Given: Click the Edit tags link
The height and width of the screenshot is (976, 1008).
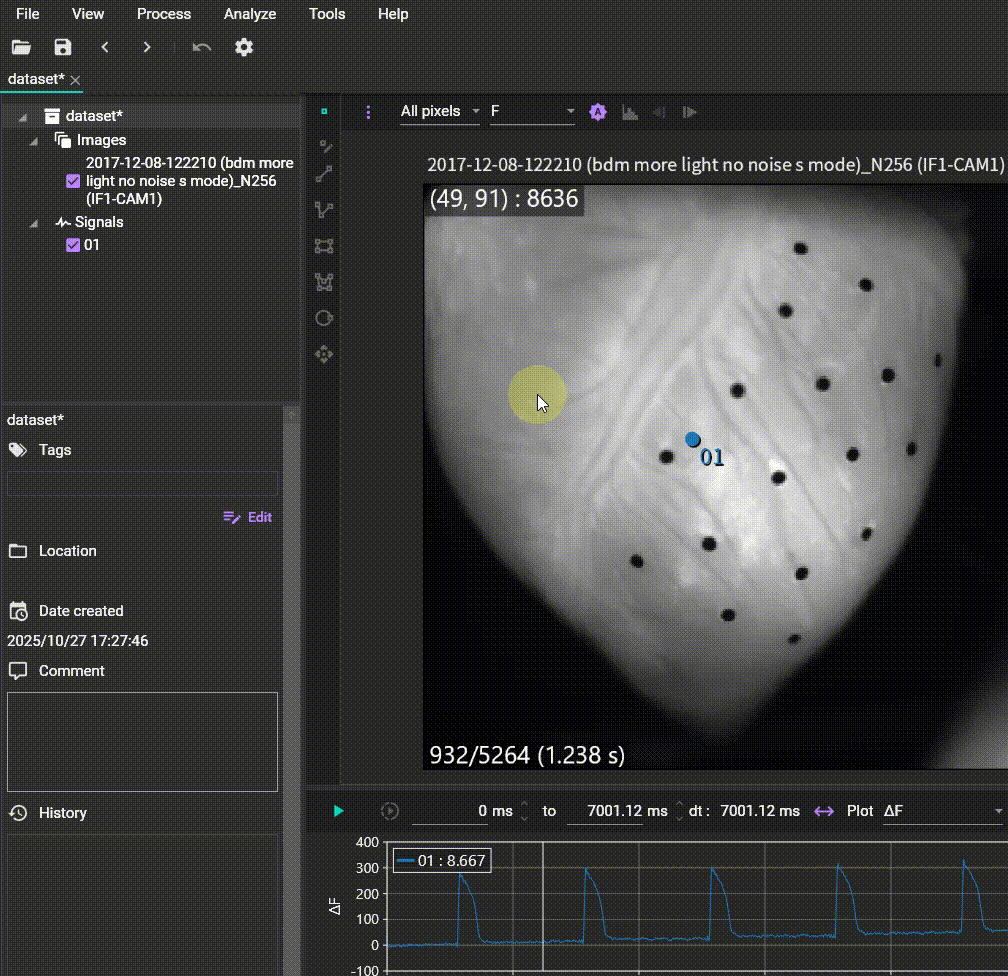Looking at the screenshot, I should 248,517.
